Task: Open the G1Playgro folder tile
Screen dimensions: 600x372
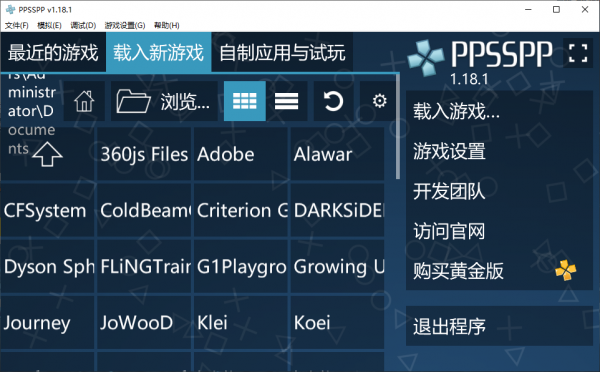Action: coord(241,266)
